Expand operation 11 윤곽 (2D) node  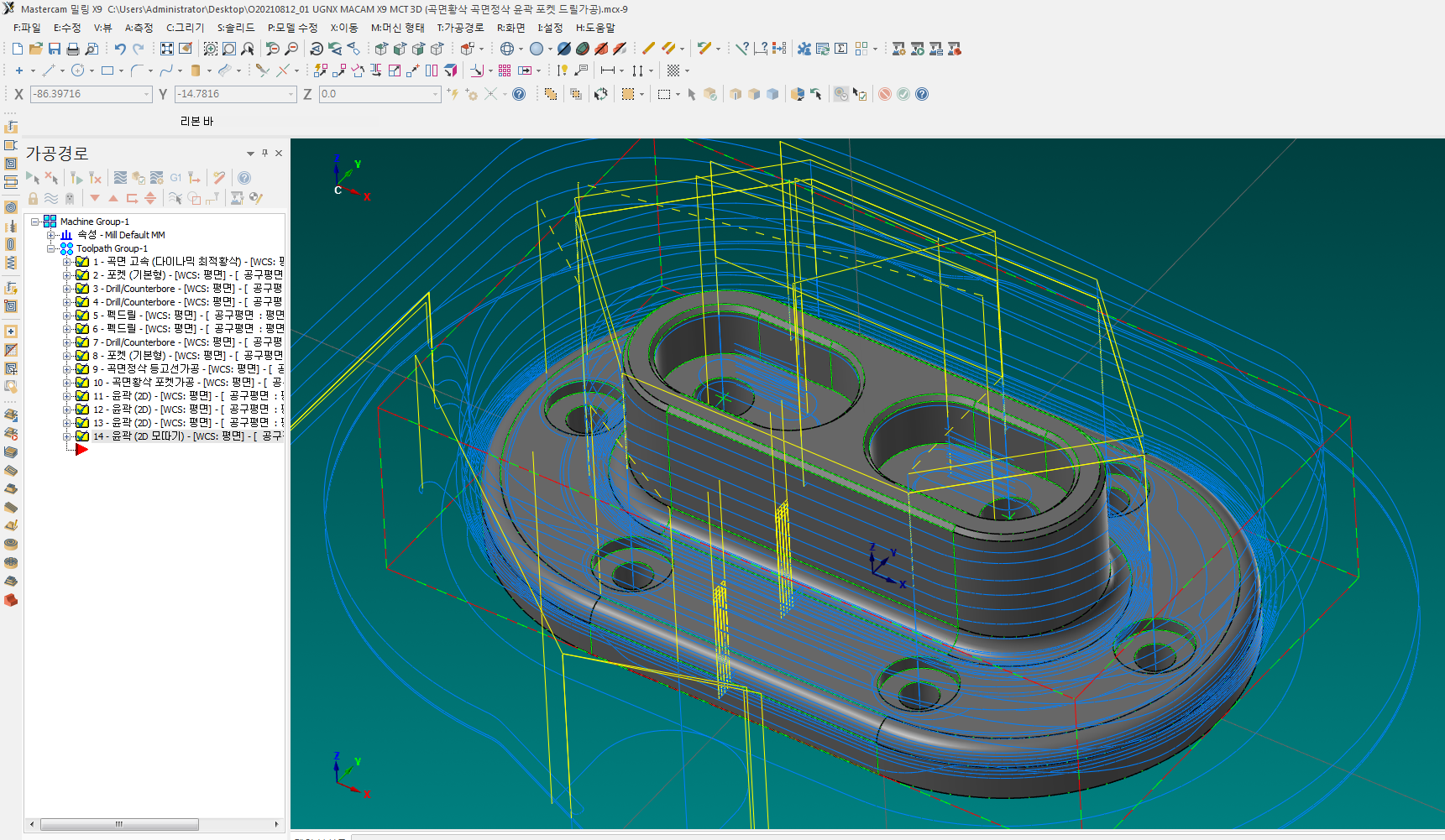tap(66, 396)
